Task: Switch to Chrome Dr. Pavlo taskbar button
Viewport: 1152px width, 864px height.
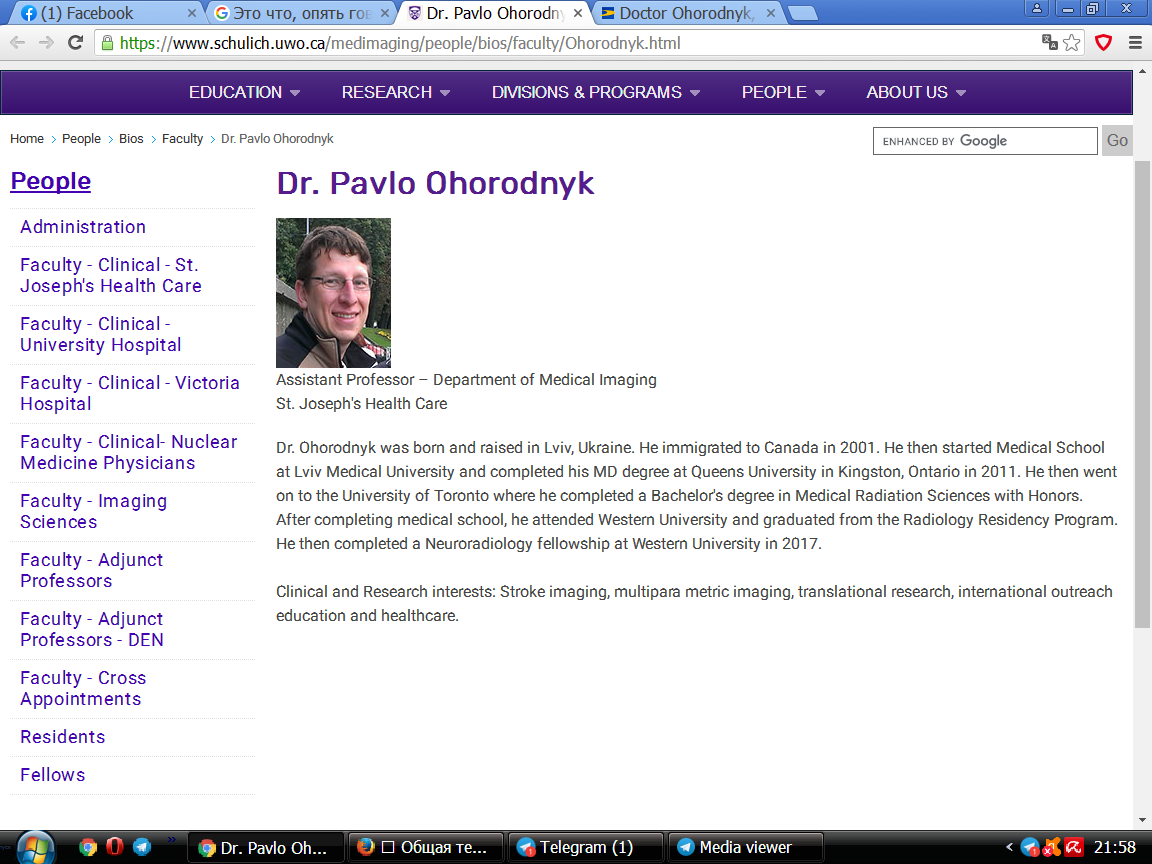Action: 266,848
